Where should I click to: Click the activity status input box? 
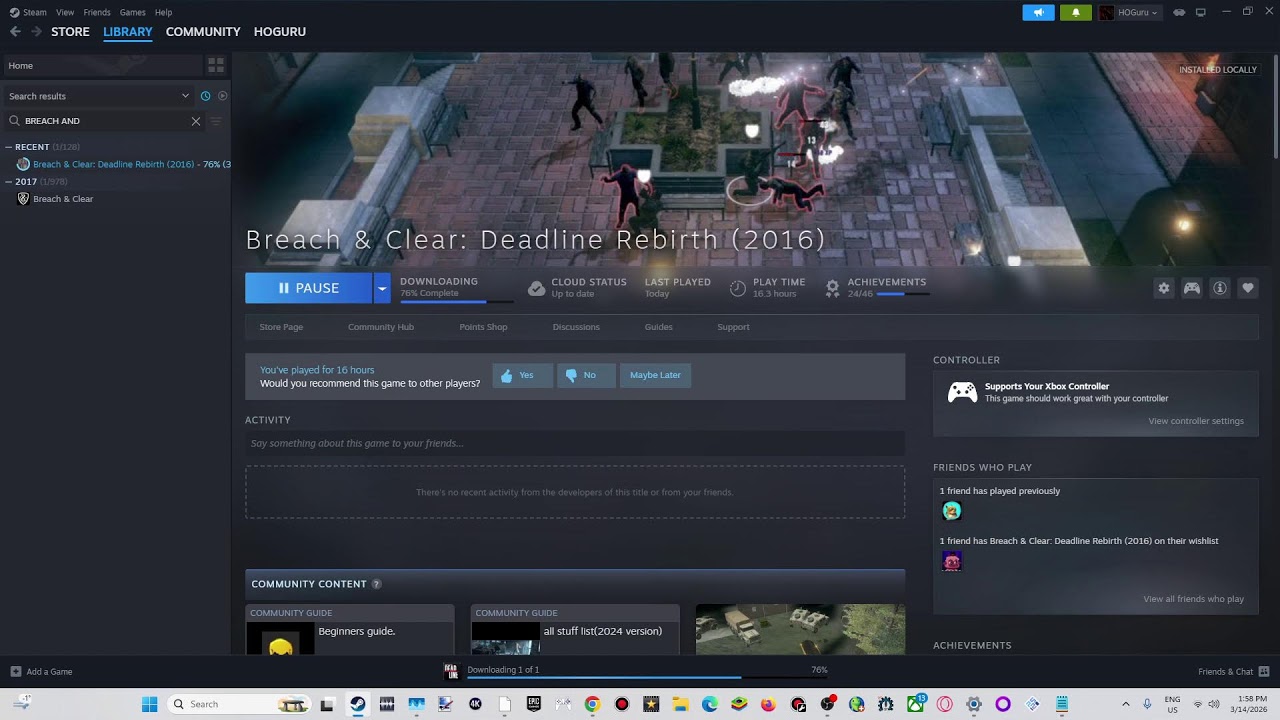(575, 443)
